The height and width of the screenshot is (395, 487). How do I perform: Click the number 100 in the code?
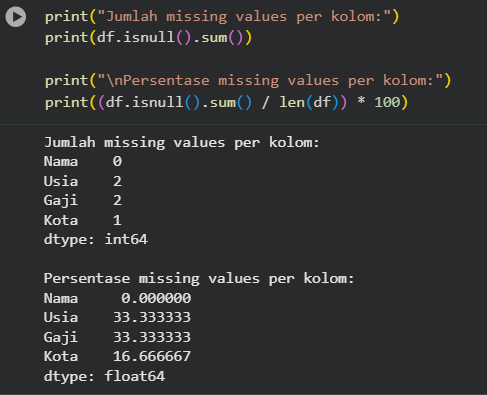tap(387, 102)
